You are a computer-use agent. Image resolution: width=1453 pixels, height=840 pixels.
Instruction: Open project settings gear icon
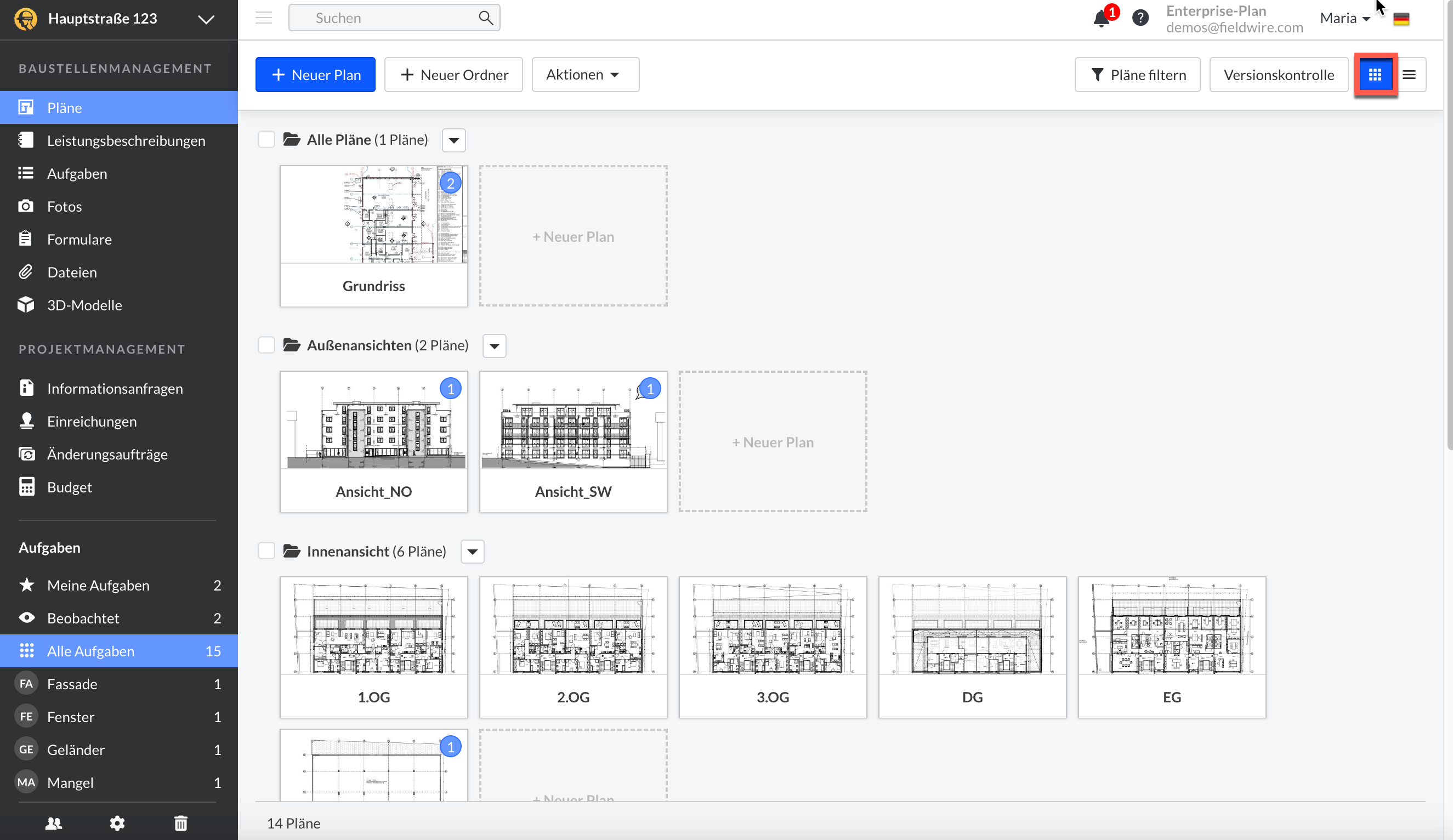point(117,824)
